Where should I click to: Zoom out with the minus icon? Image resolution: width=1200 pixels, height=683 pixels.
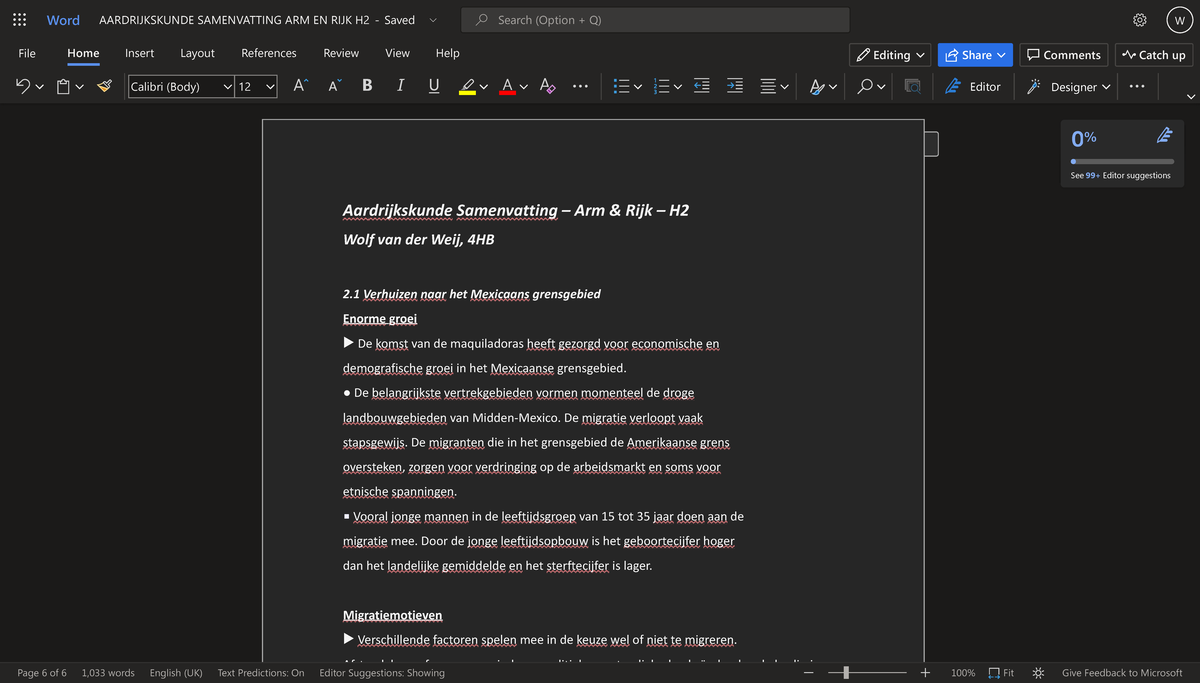tap(808, 673)
